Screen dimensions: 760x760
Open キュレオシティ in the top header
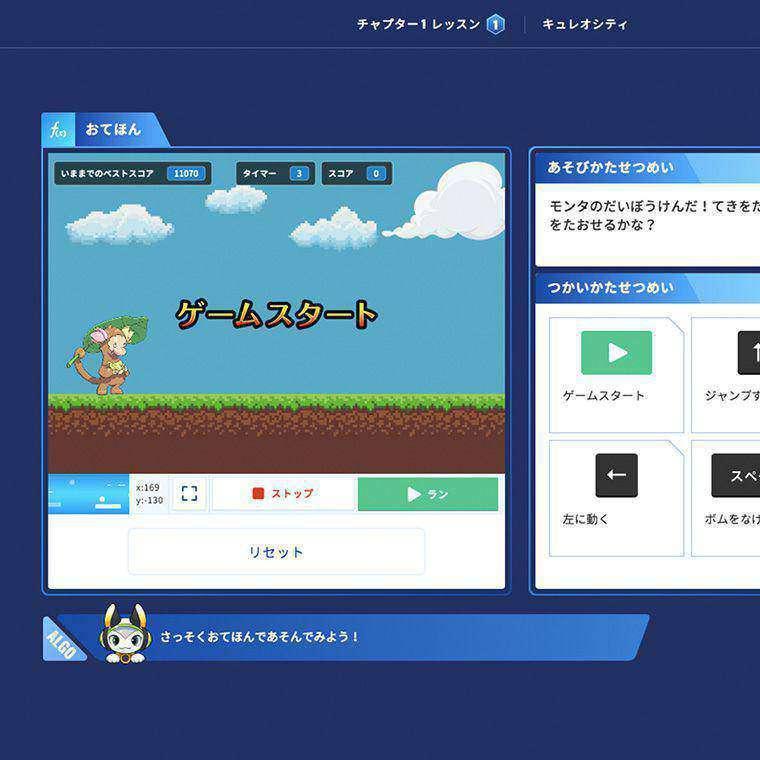coord(585,25)
